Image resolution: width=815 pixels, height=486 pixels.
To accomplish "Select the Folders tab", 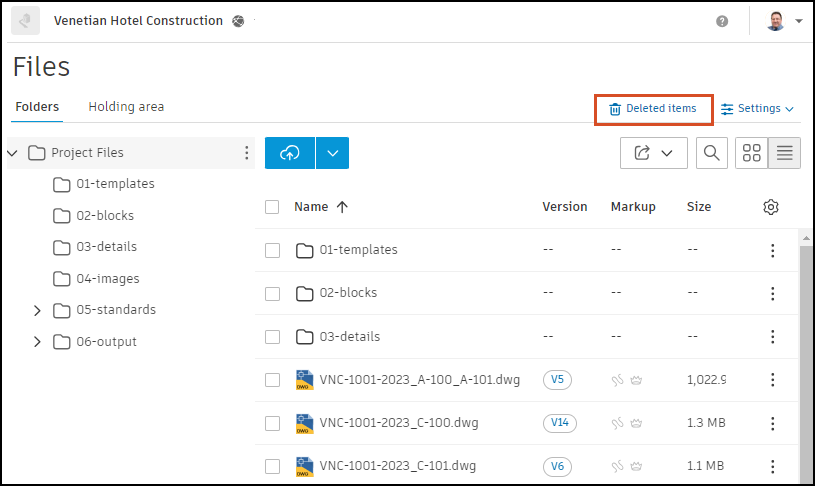I will coord(37,107).
